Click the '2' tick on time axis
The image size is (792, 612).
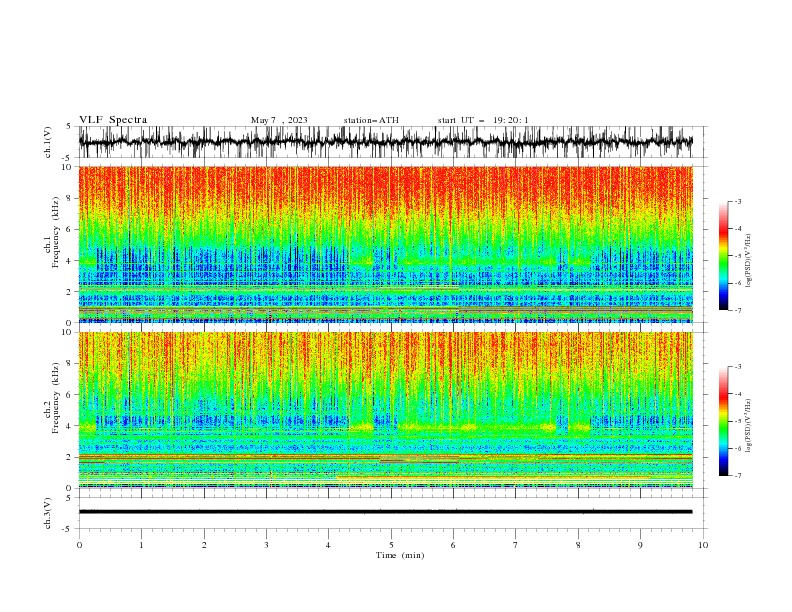pos(204,545)
